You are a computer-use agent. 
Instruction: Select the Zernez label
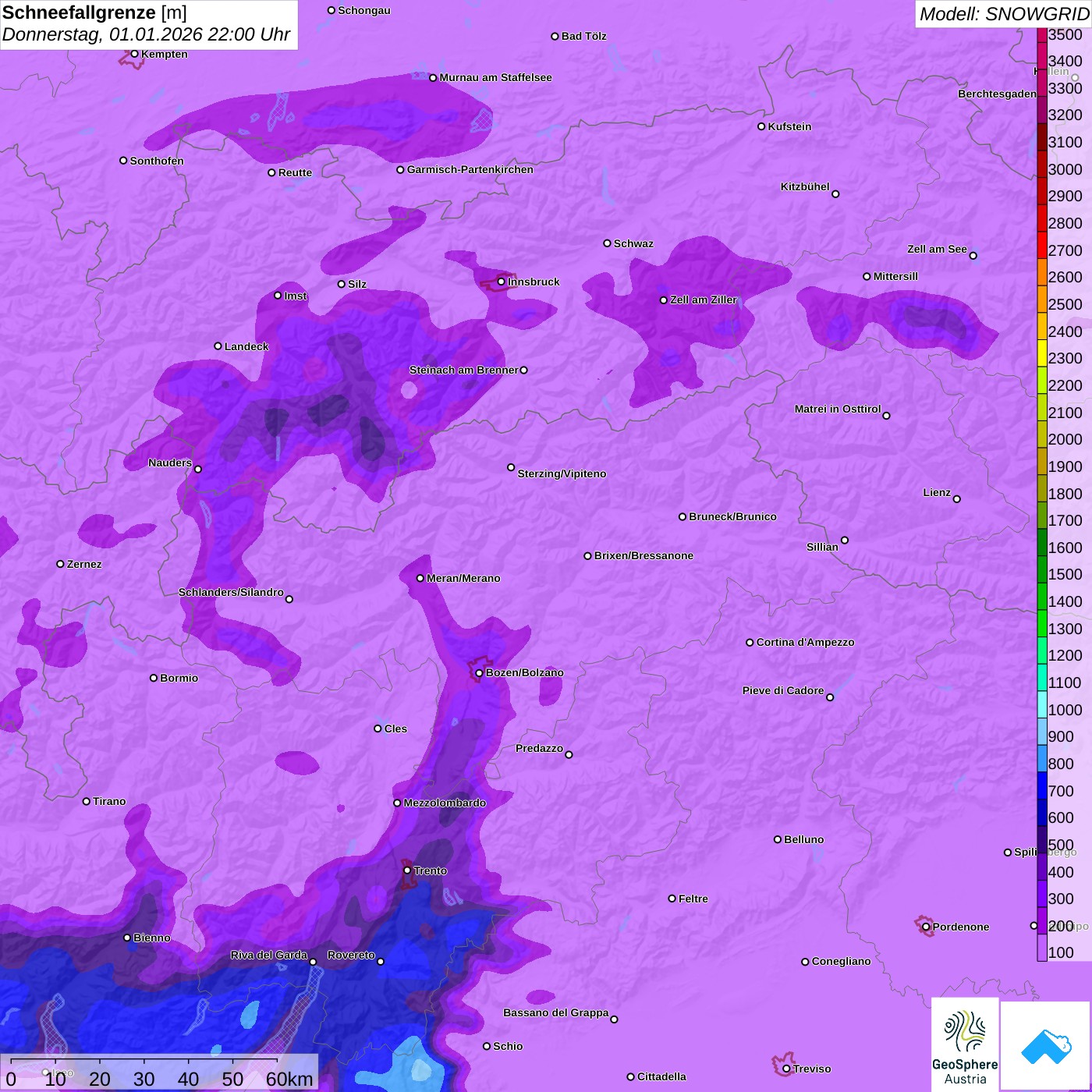[84, 564]
